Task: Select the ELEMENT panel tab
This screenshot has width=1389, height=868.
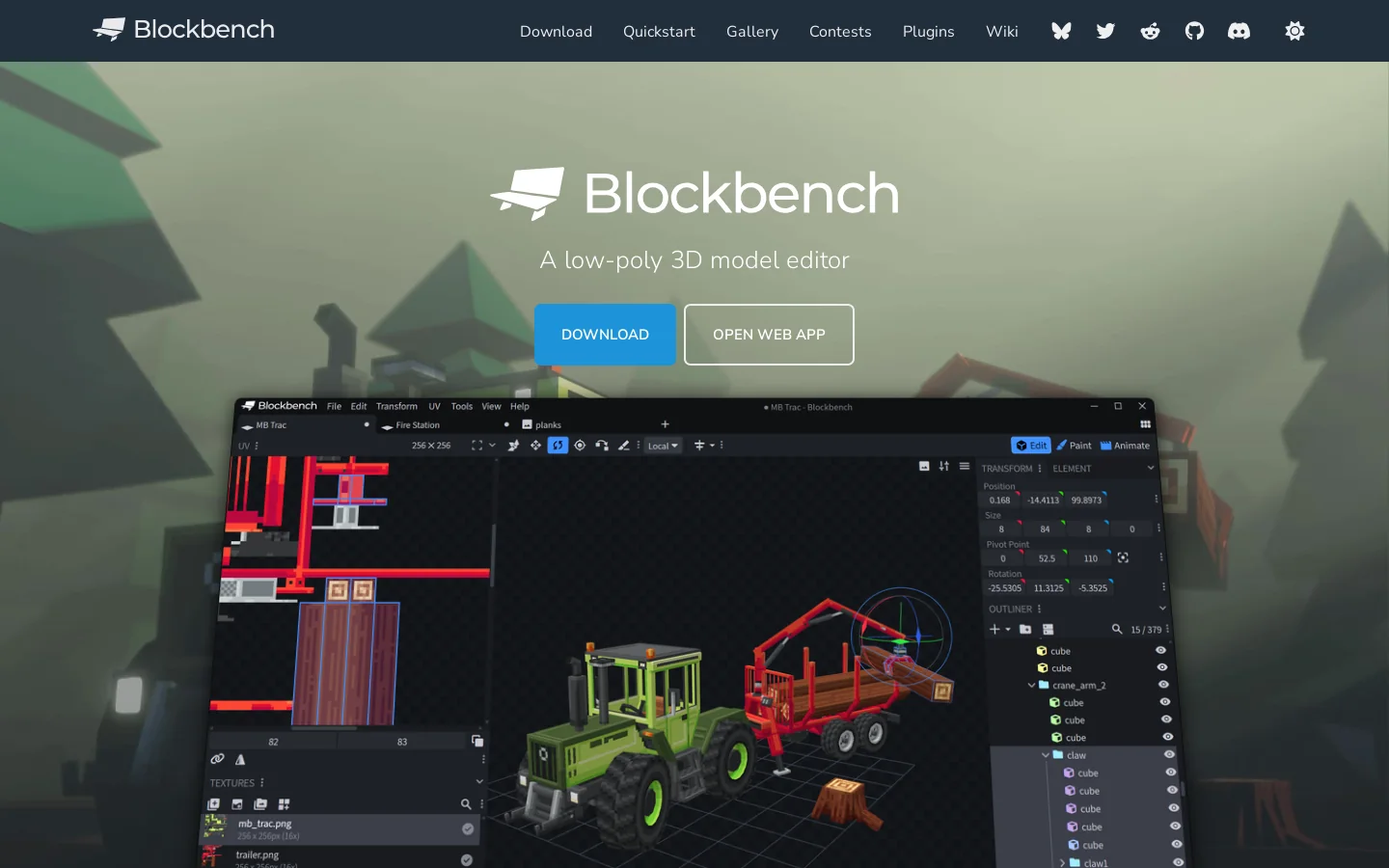Action: pos(1072,469)
